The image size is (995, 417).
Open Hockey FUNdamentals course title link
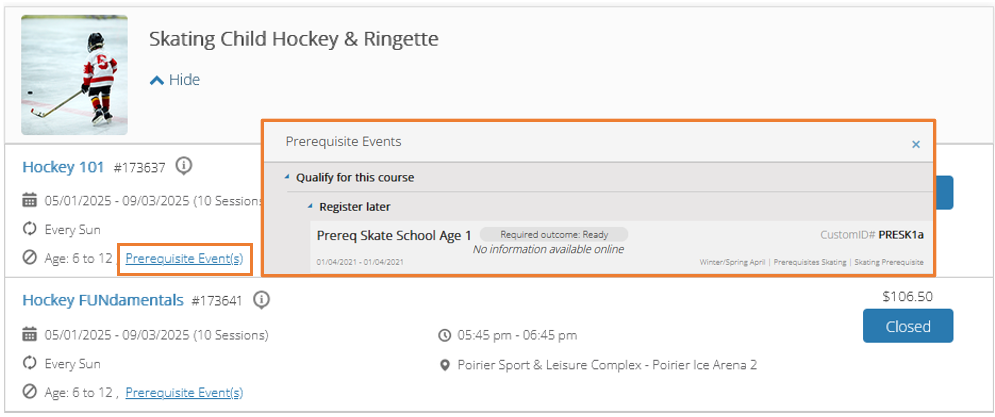click(103, 300)
